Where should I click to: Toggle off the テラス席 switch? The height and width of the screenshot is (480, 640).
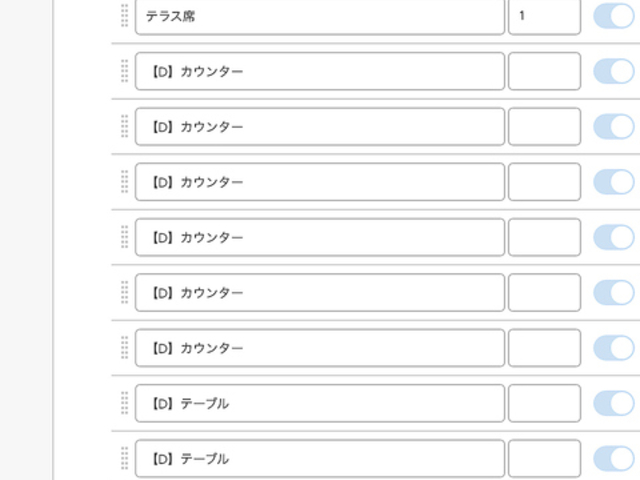[614, 16]
